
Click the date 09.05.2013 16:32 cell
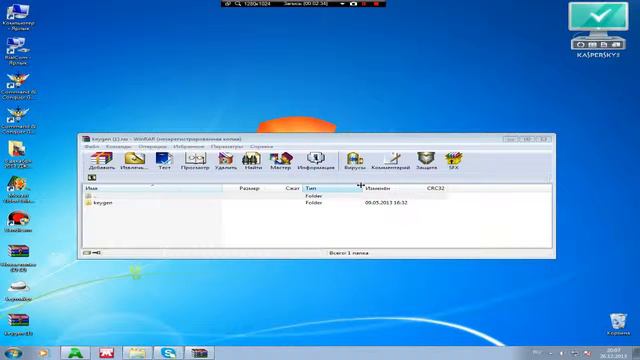[x=386, y=202]
